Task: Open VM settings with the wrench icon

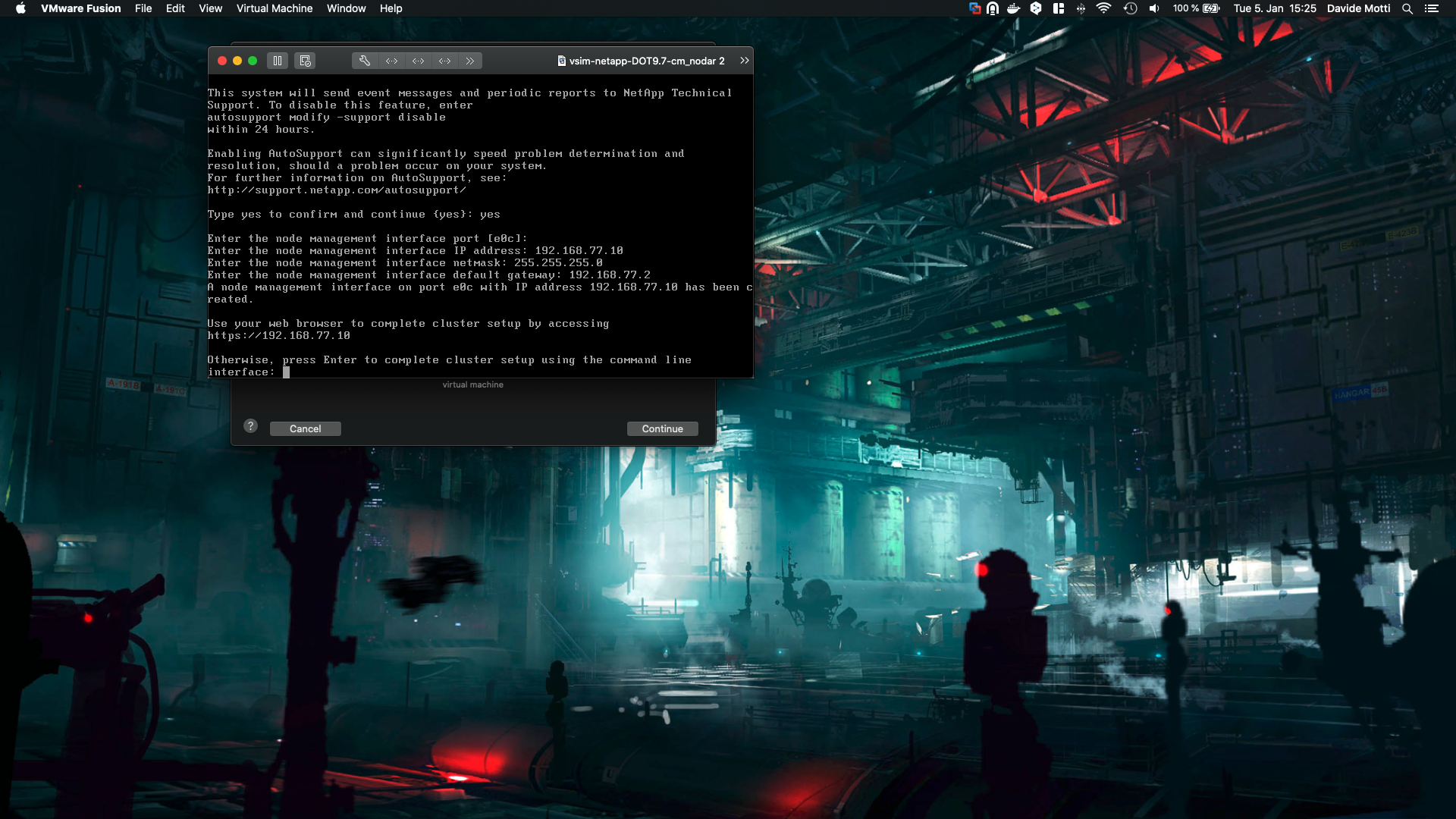Action: pos(365,61)
